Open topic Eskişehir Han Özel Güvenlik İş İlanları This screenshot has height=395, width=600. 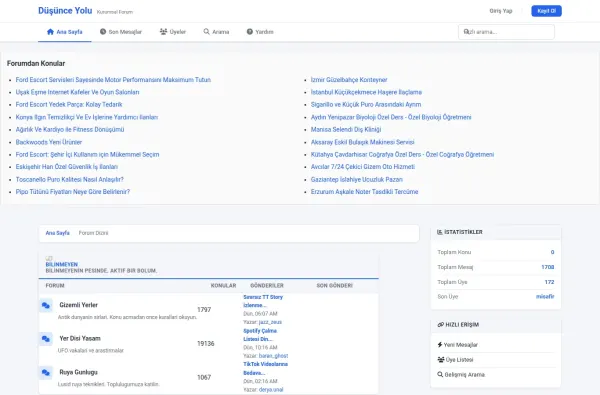click(67, 166)
